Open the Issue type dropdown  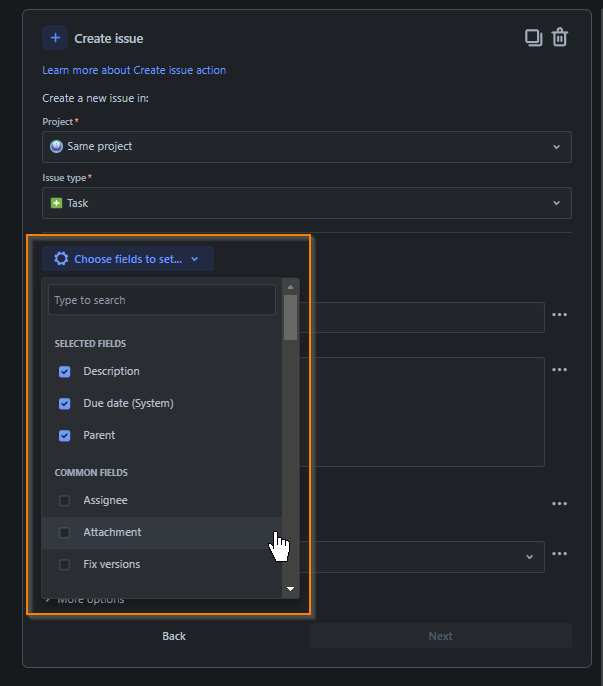[307, 203]
